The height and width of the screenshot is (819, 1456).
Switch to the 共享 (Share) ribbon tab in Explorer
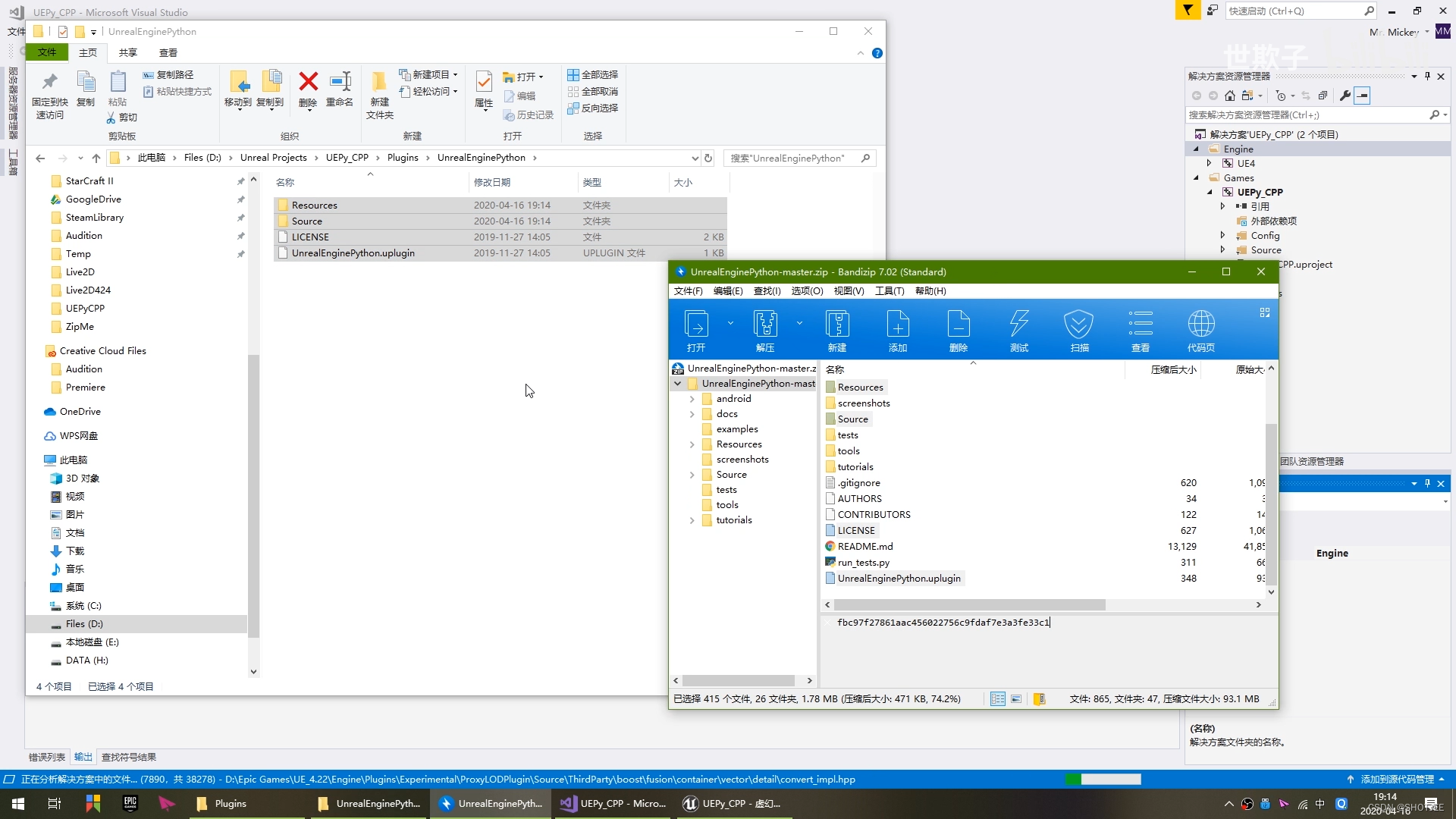pyautogui.click(x=127, y=52)
